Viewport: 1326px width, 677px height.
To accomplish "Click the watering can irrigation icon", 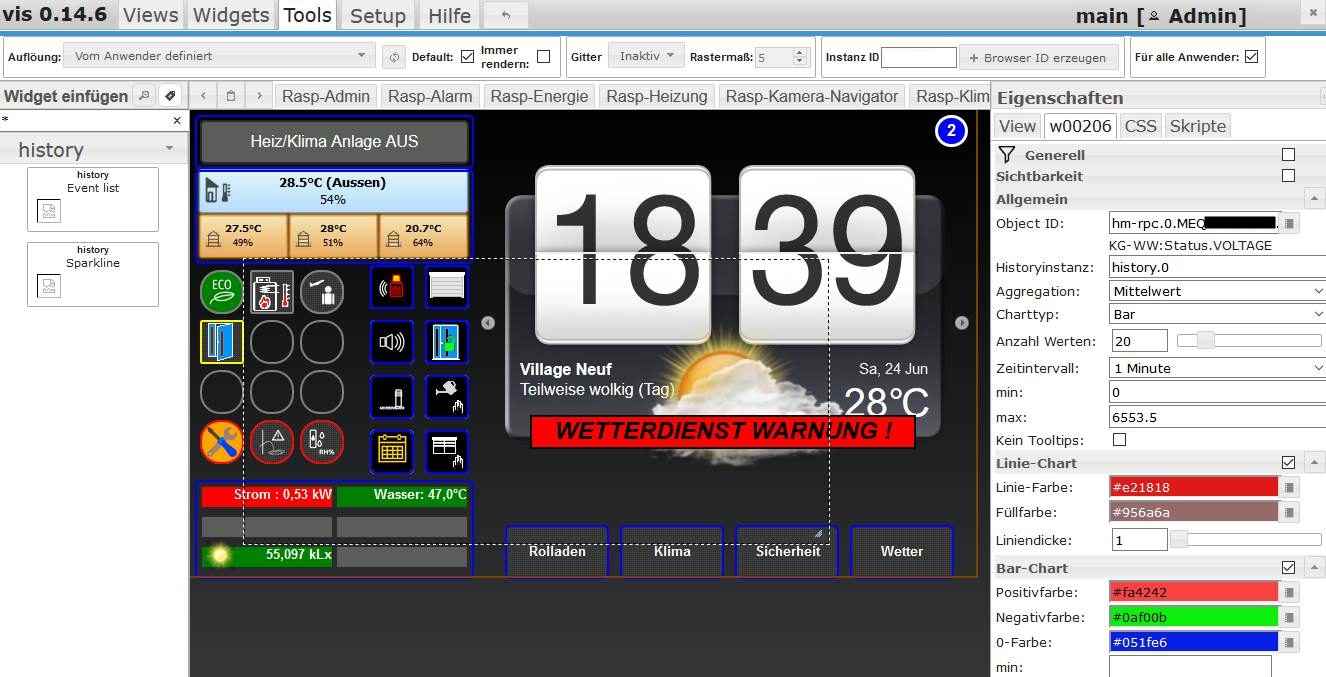I will 446,397.
